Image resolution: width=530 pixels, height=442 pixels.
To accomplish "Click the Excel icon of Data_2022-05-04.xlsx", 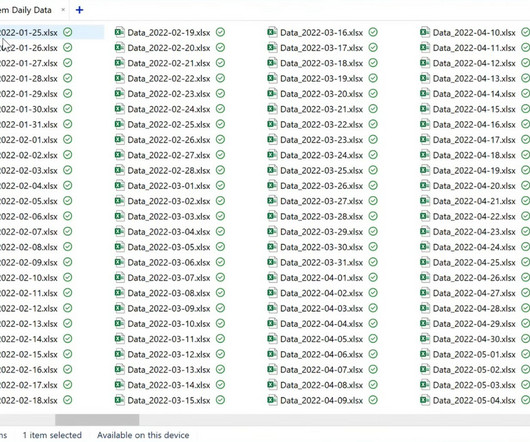I will (425, 400).
